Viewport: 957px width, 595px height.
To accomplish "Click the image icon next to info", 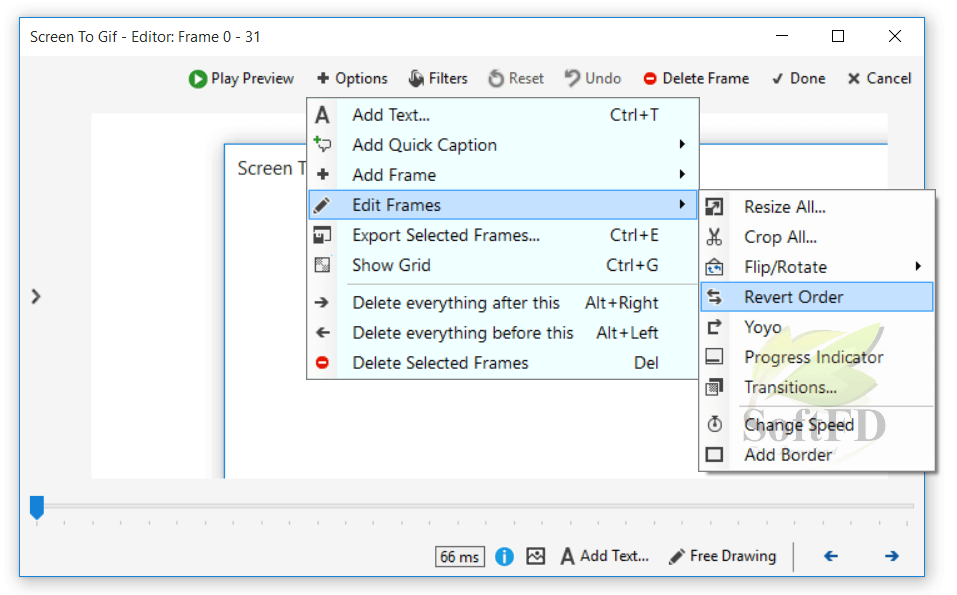I will tap(536, 556).
